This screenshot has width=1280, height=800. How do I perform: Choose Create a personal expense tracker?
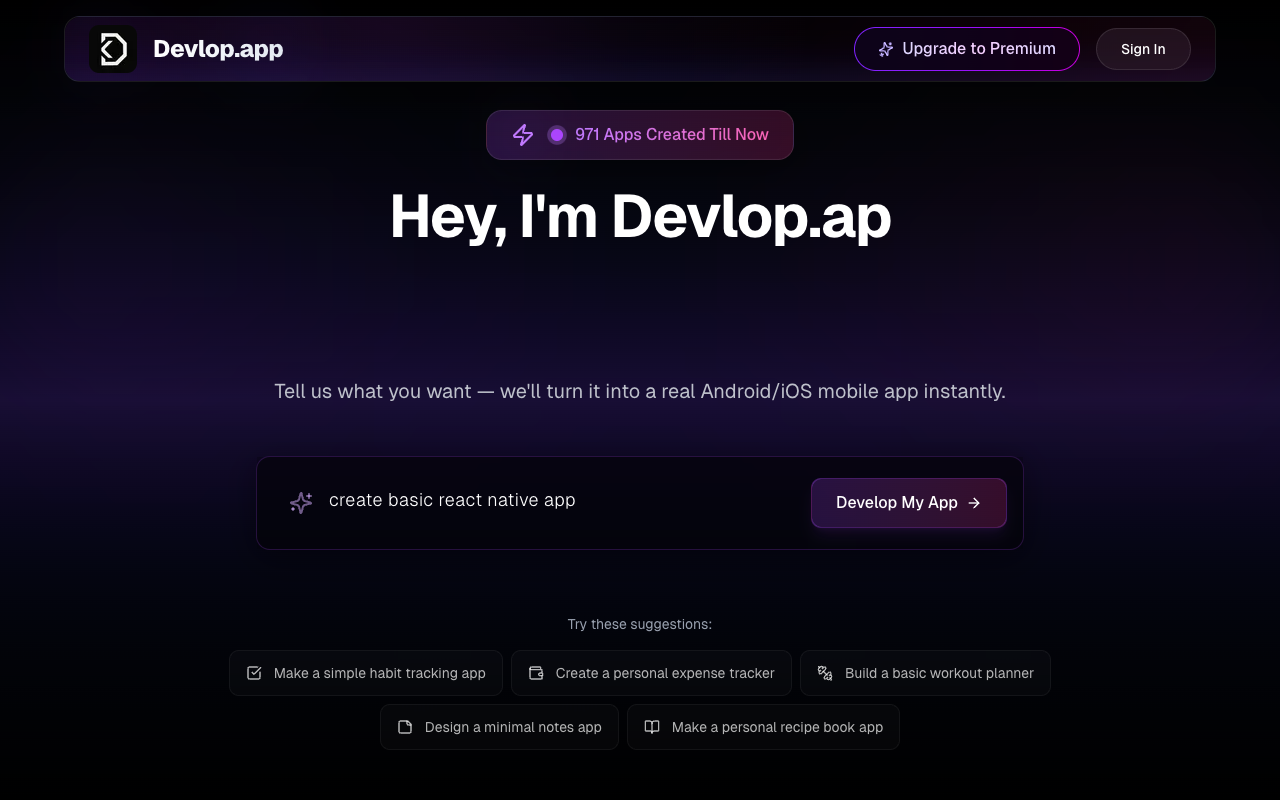pyautogui.click(x=651, y=673)
